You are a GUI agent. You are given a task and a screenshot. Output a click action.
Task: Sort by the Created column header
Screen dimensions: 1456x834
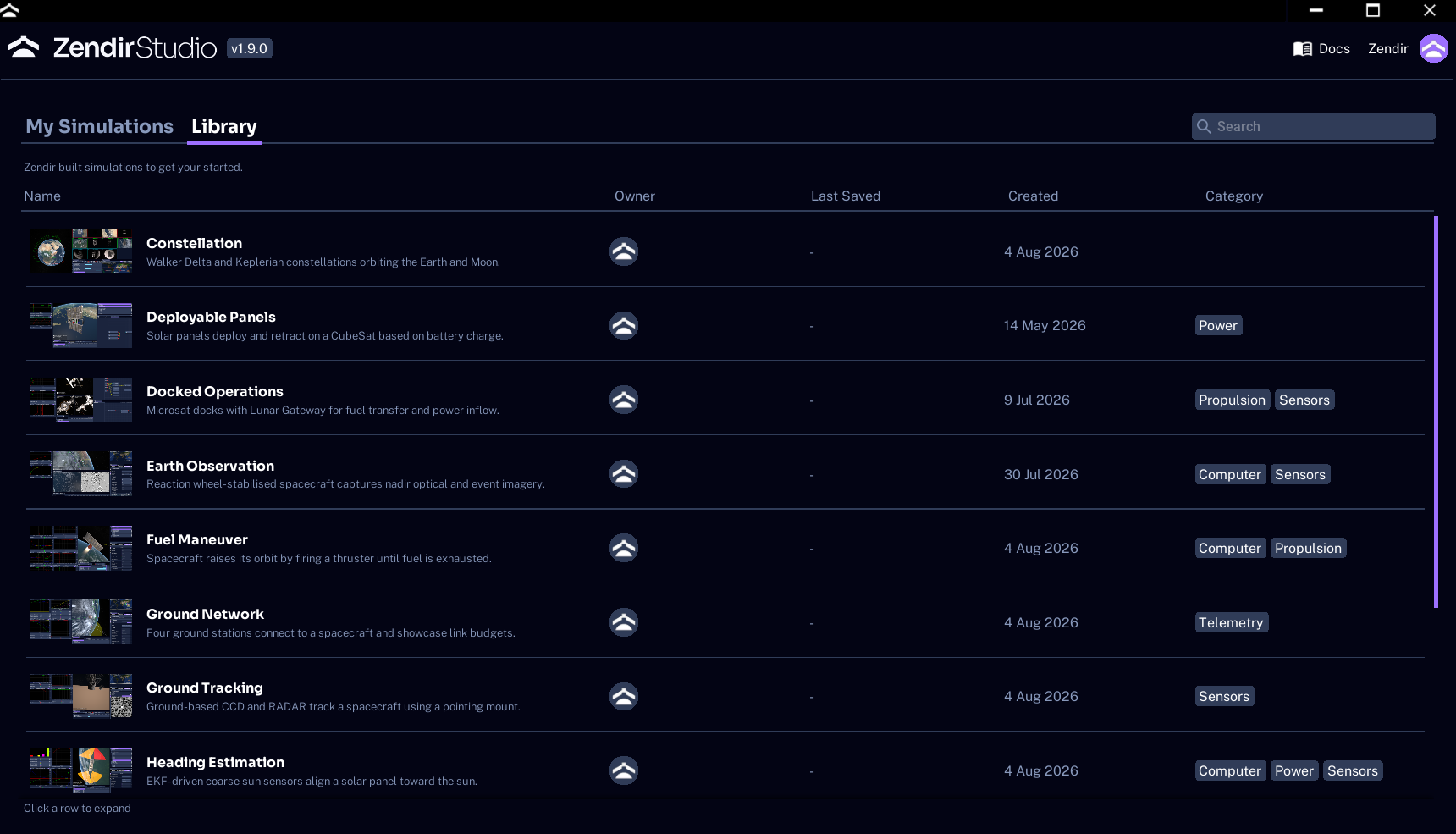1033,196
